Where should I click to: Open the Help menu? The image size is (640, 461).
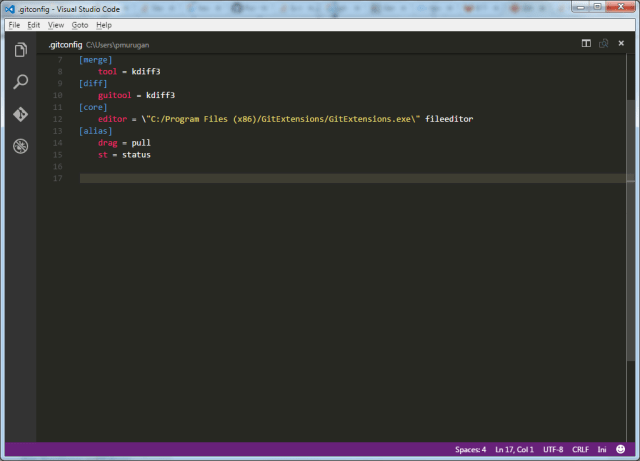click(x=104, y=24)
